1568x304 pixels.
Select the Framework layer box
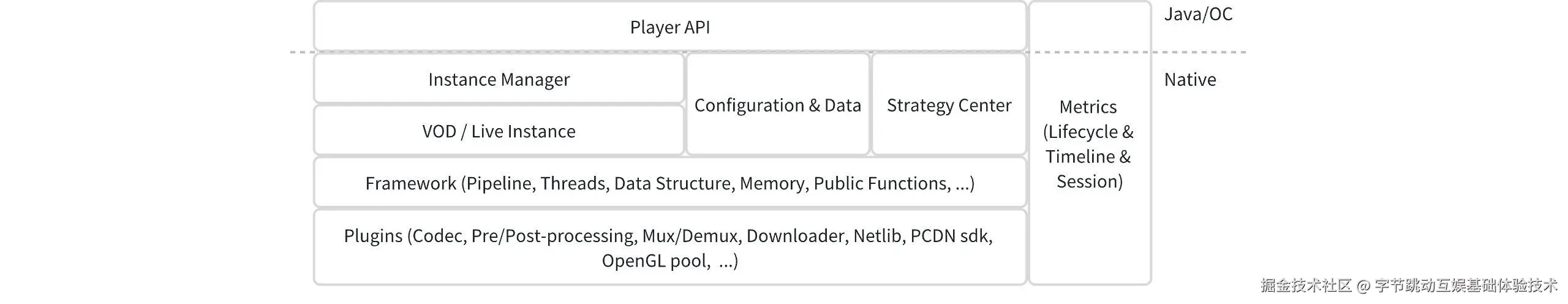(669, 183)
